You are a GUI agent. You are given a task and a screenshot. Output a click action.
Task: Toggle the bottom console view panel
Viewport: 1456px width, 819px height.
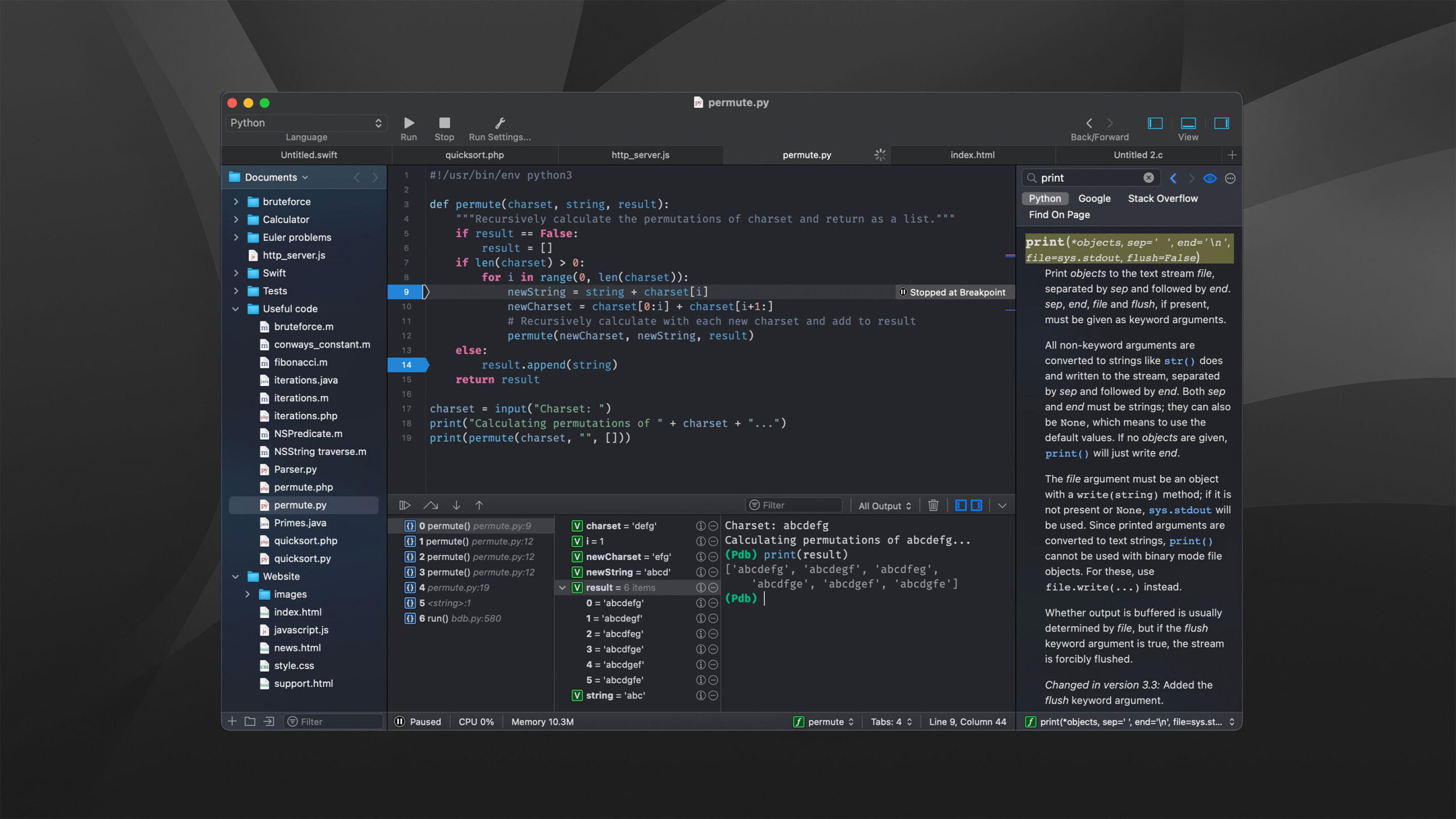tap(1188, 123)
